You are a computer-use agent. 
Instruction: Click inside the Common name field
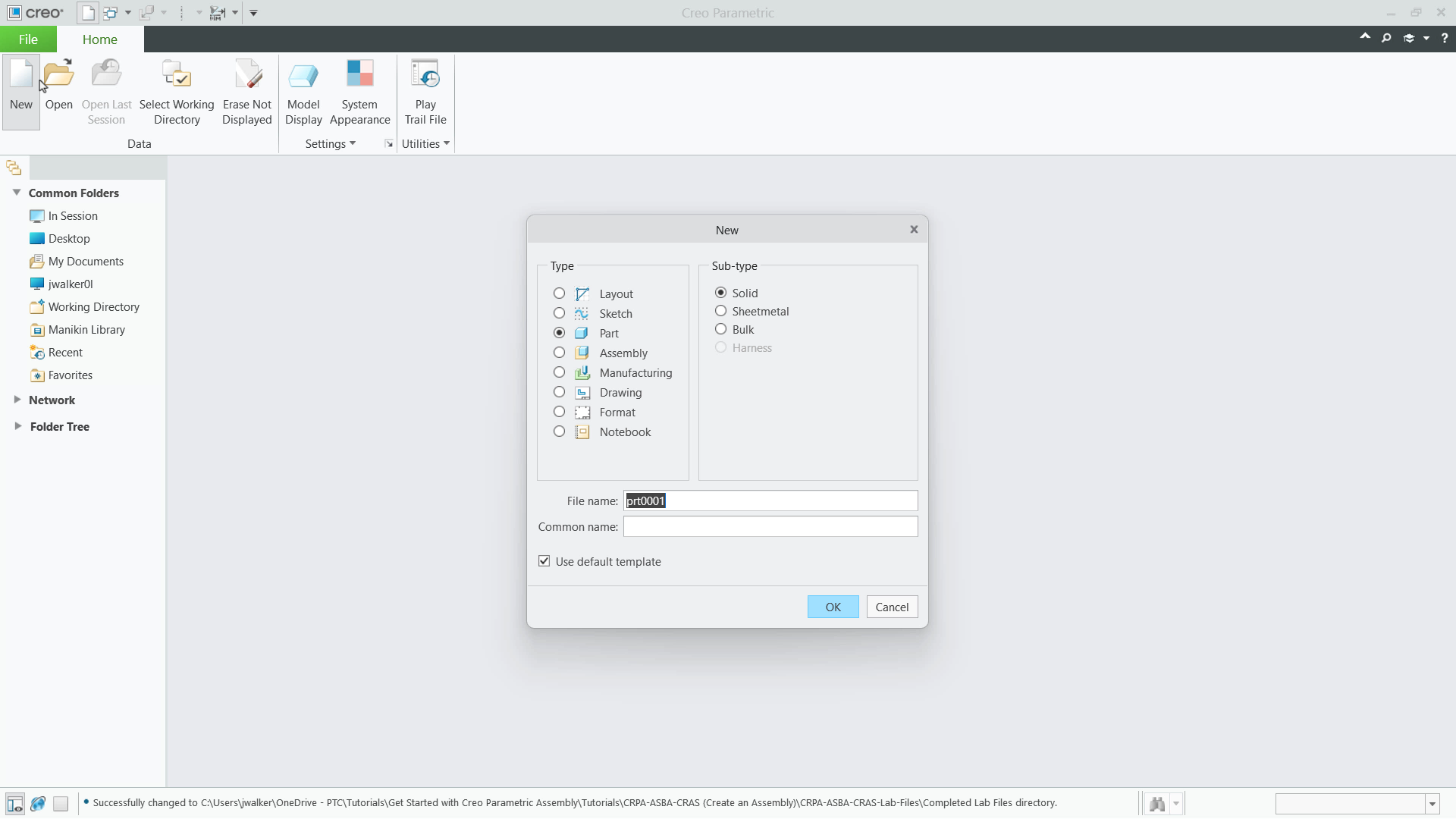[769, 526]
